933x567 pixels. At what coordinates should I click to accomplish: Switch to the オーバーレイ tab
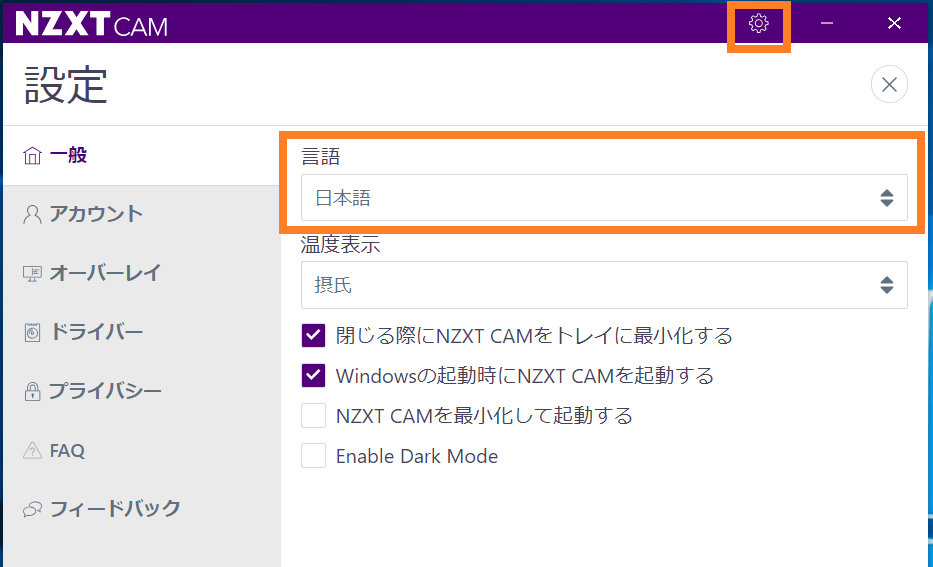[142, 273]
